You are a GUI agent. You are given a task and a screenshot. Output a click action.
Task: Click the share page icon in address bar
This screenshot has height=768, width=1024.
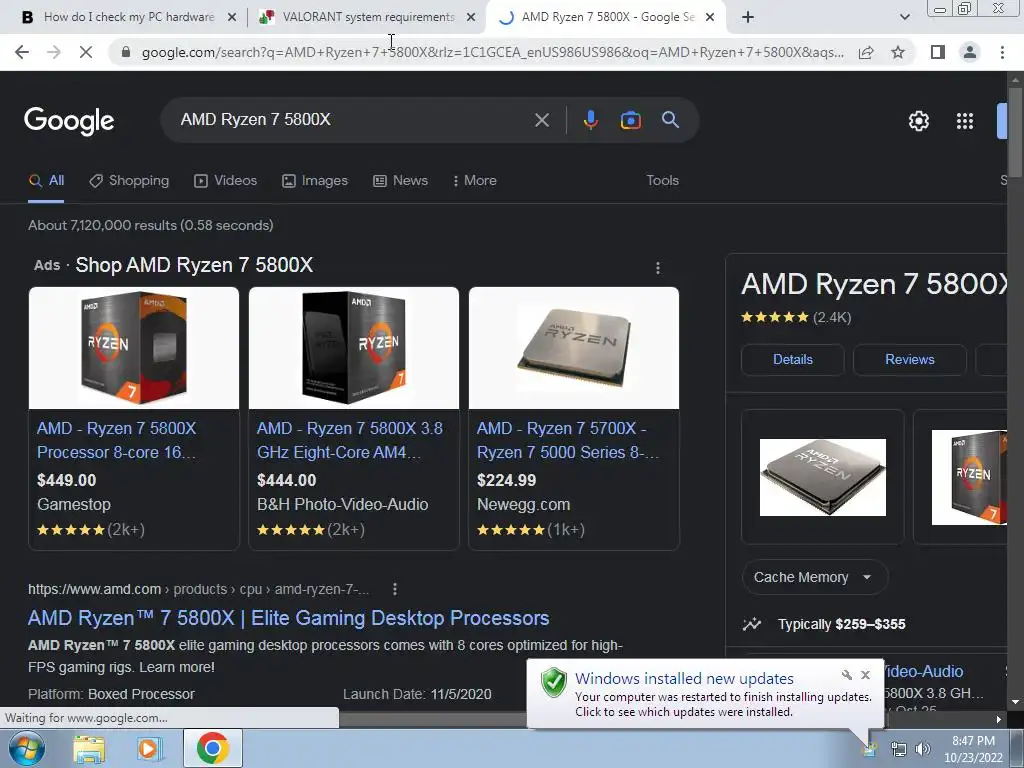(866, 52)
